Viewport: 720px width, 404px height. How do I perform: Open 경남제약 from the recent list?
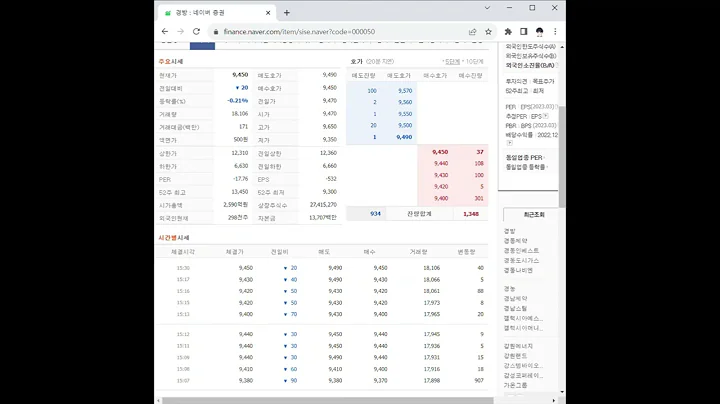tap(516, 298)
